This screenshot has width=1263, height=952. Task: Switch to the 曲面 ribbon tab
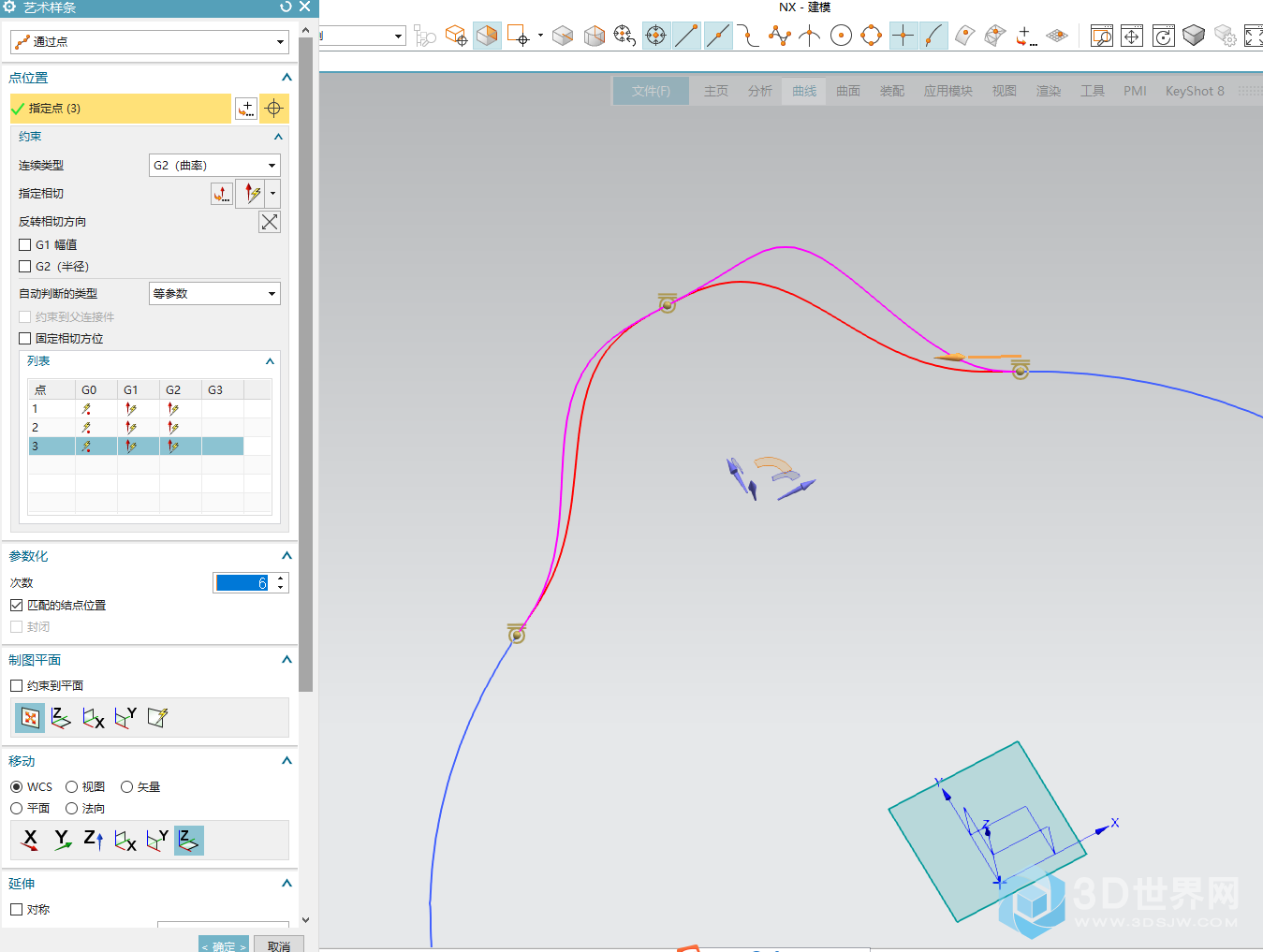point(848,91)
